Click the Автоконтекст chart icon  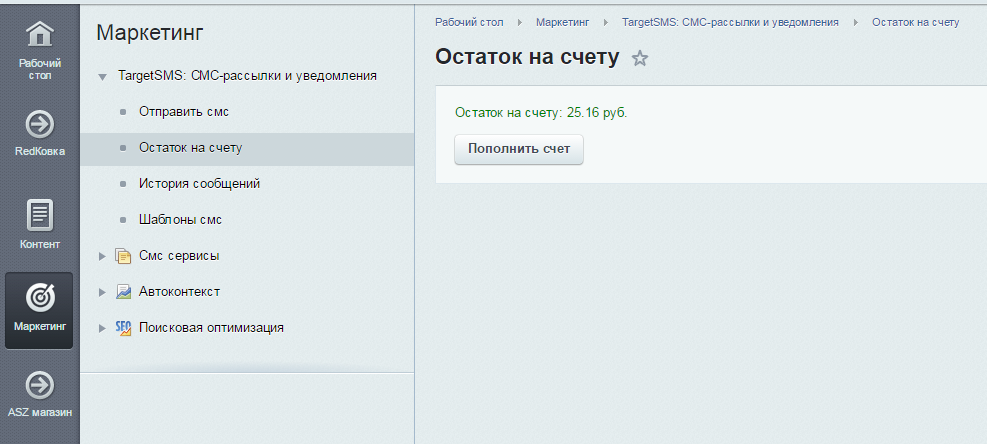(x=124, y=292)
